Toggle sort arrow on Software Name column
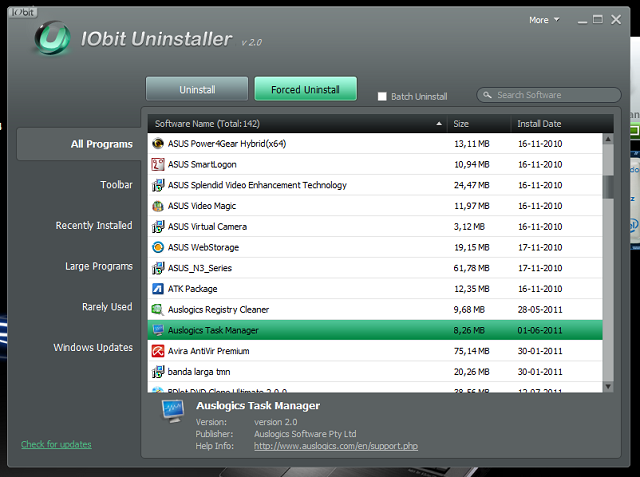 coord(439,124)
